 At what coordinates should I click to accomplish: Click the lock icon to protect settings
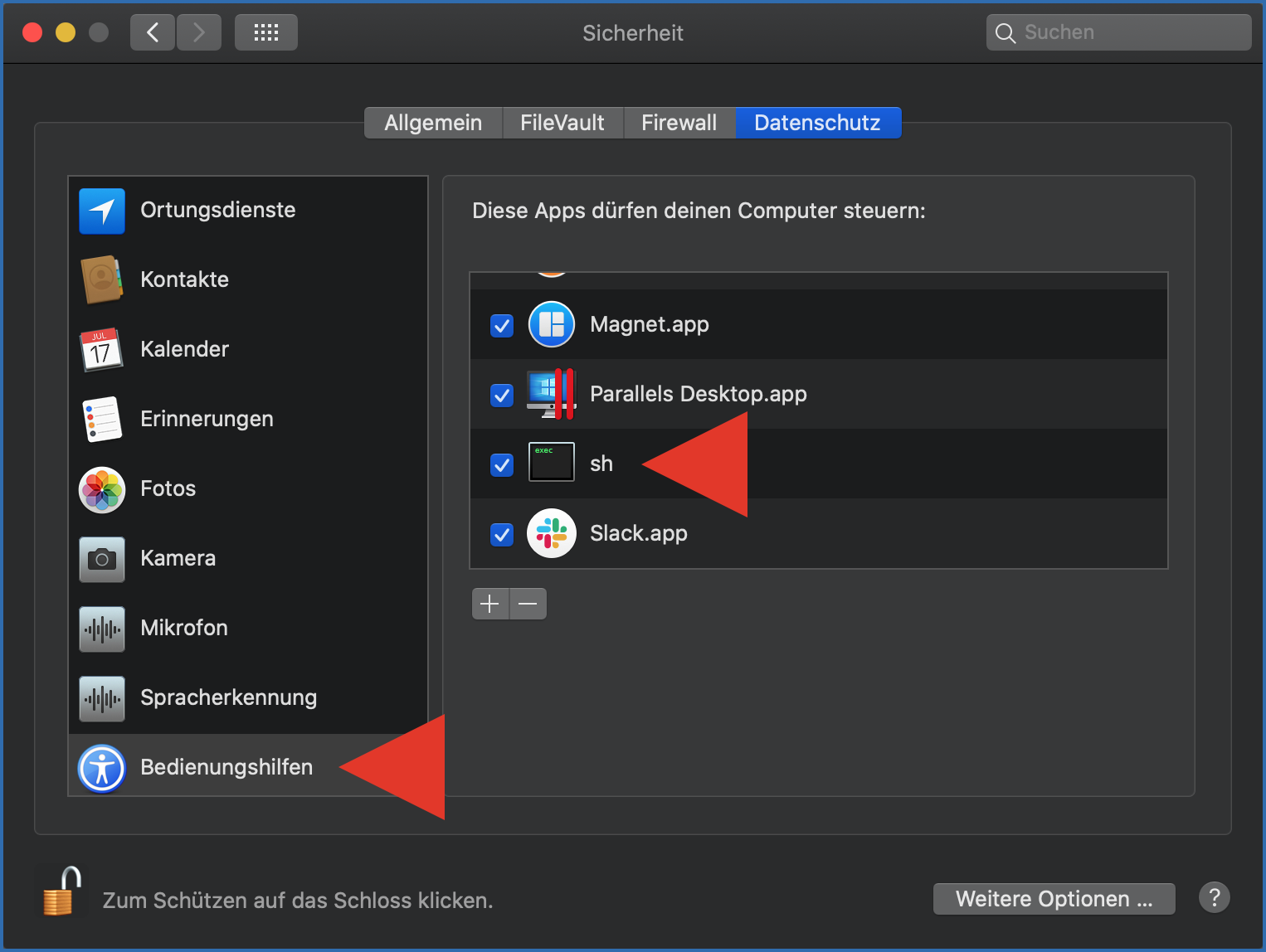(61, 892)
